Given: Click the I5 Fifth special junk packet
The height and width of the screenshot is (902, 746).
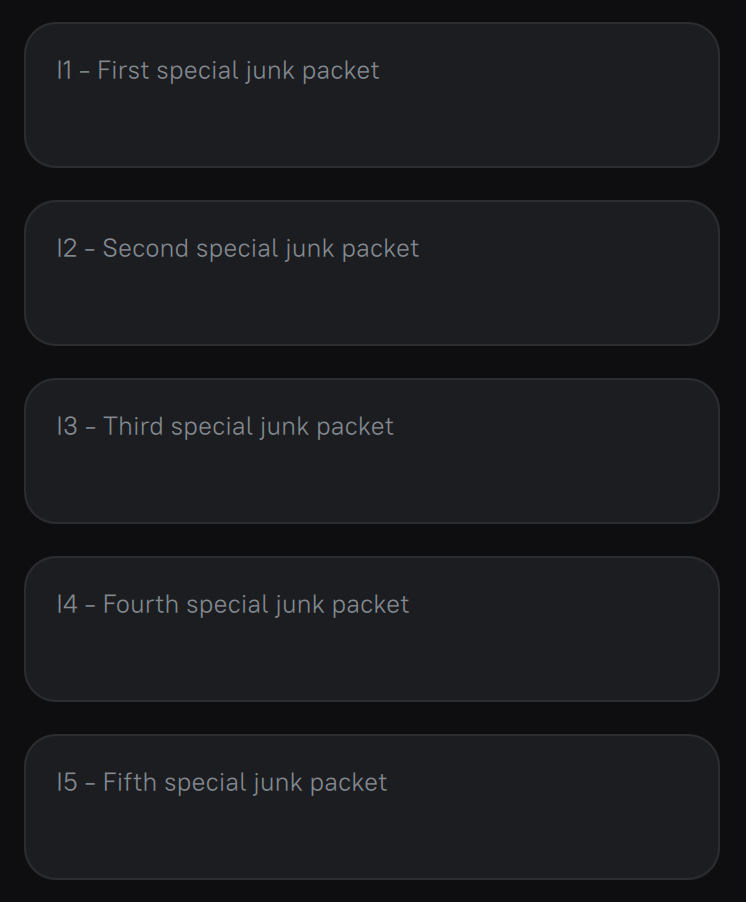Looking at the screenshot, I should 372,806.
